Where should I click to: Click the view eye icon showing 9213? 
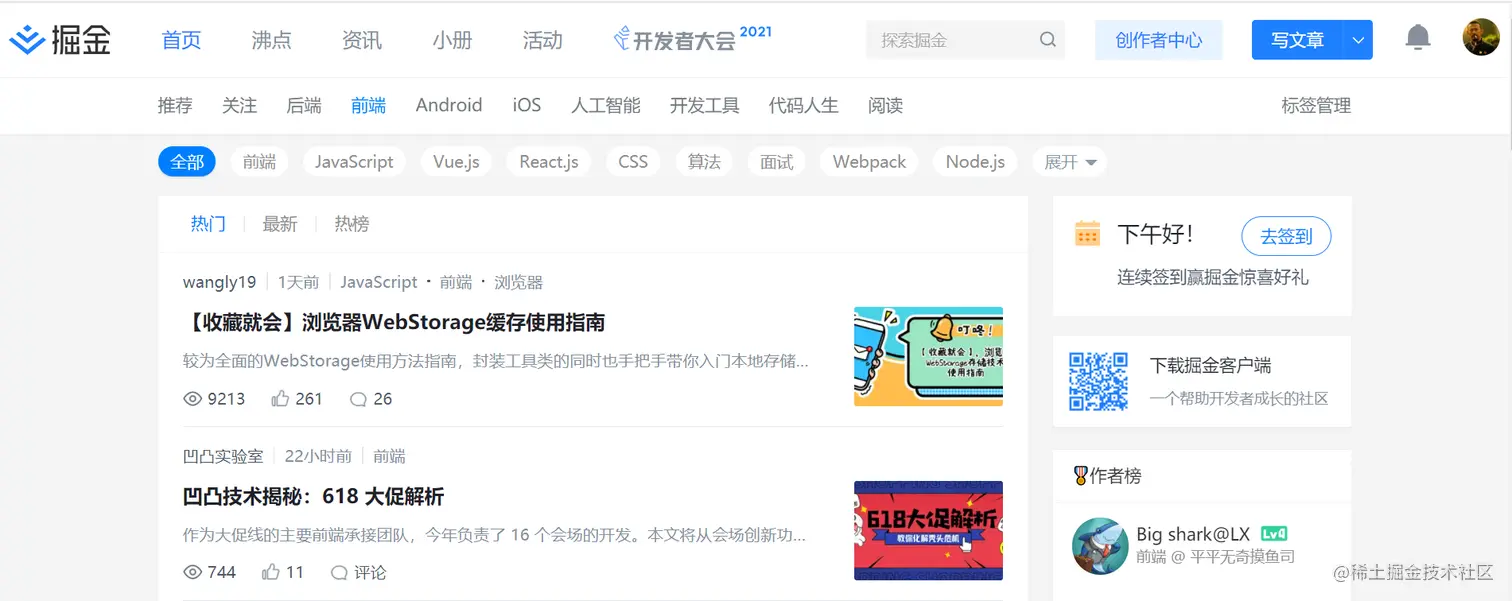[x=193, y=399]
